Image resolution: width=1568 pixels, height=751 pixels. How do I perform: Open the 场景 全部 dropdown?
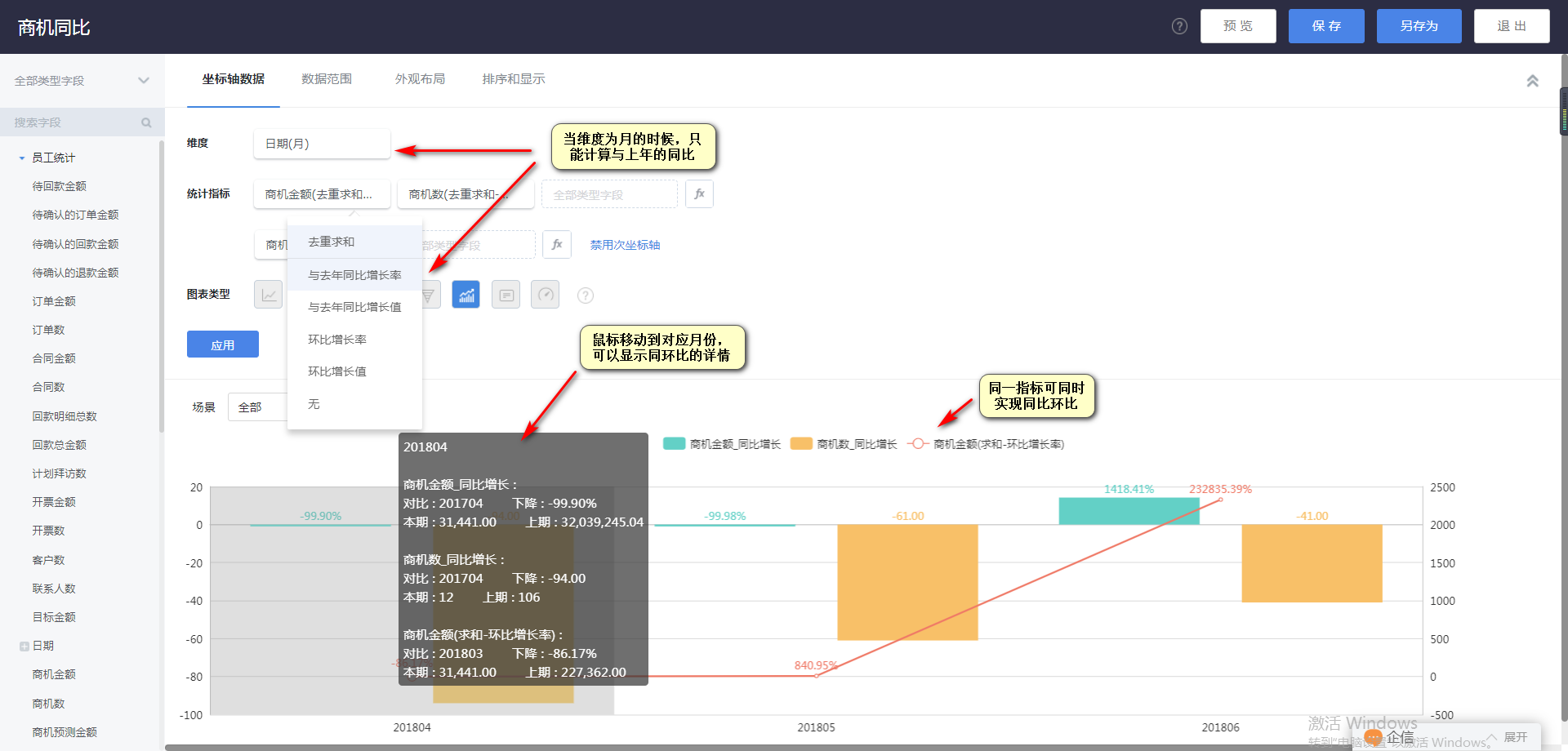(x=258, y=407)
